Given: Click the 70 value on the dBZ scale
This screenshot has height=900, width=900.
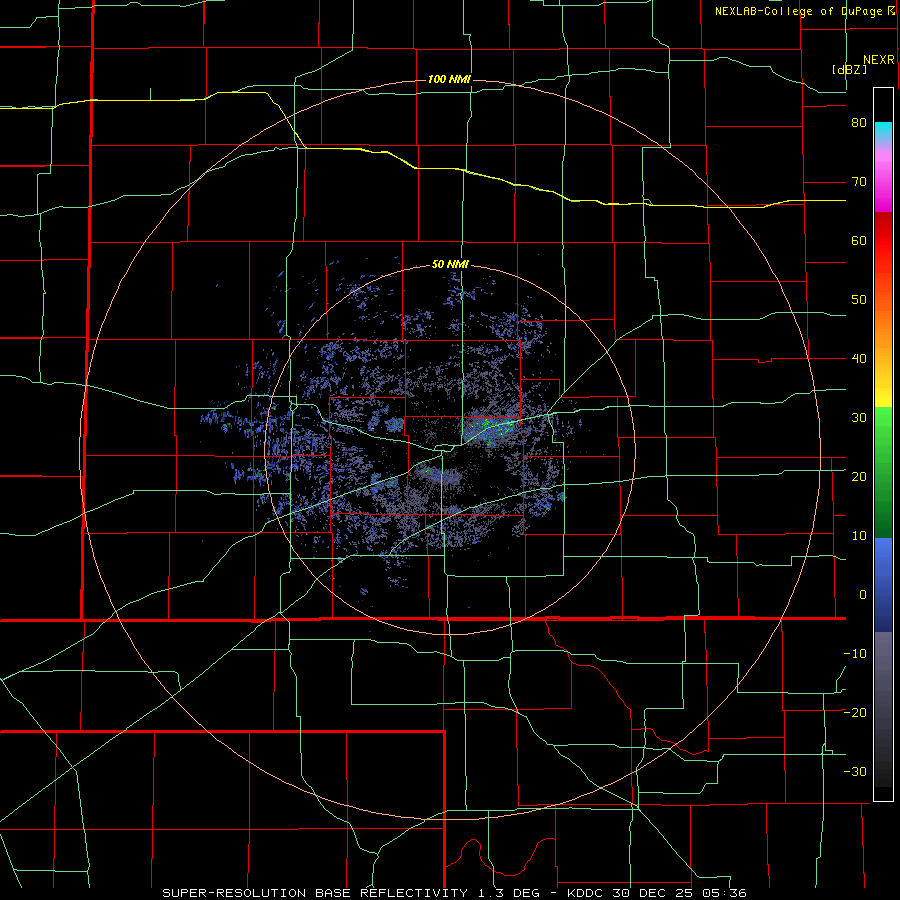Looking at the screenshot, I should point(859,182).
